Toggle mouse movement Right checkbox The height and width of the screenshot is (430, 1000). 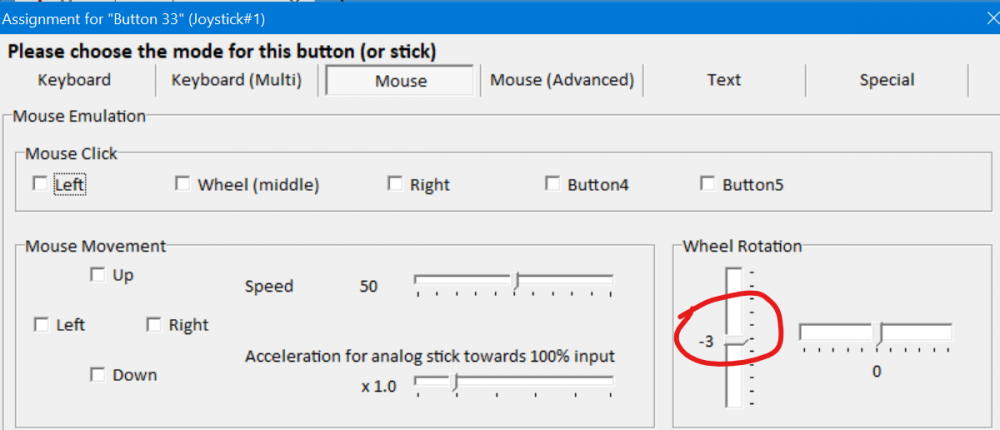pos(154,325)
